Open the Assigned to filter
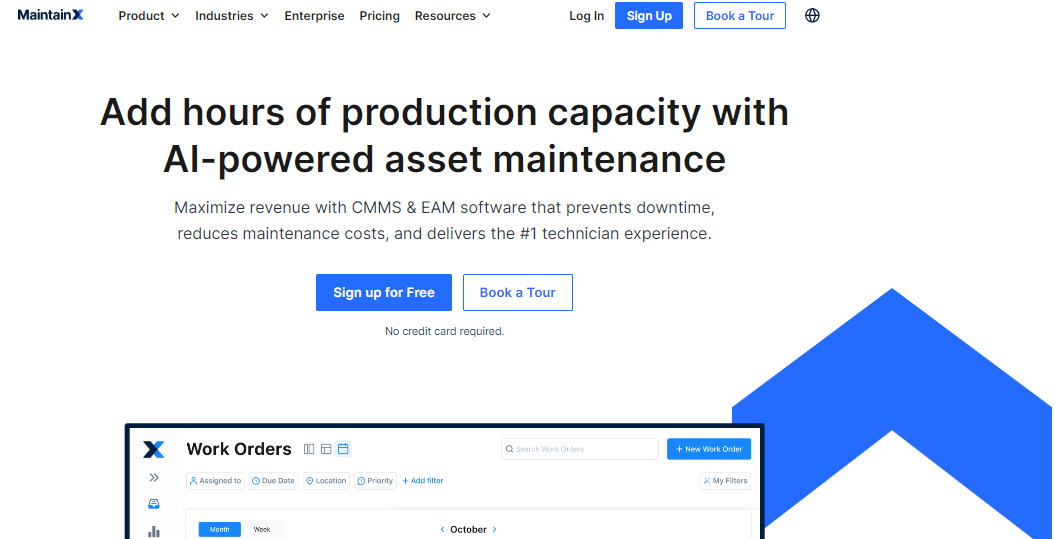Image resolution: width=1055 pixels, height=539 pixels. 215,480
